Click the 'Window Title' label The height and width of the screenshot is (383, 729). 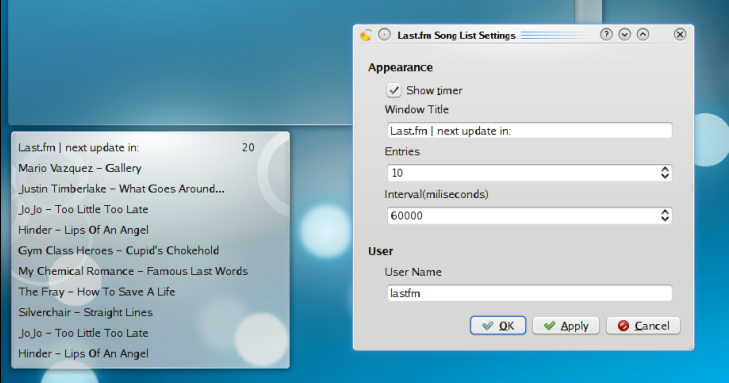coord(417,110)
